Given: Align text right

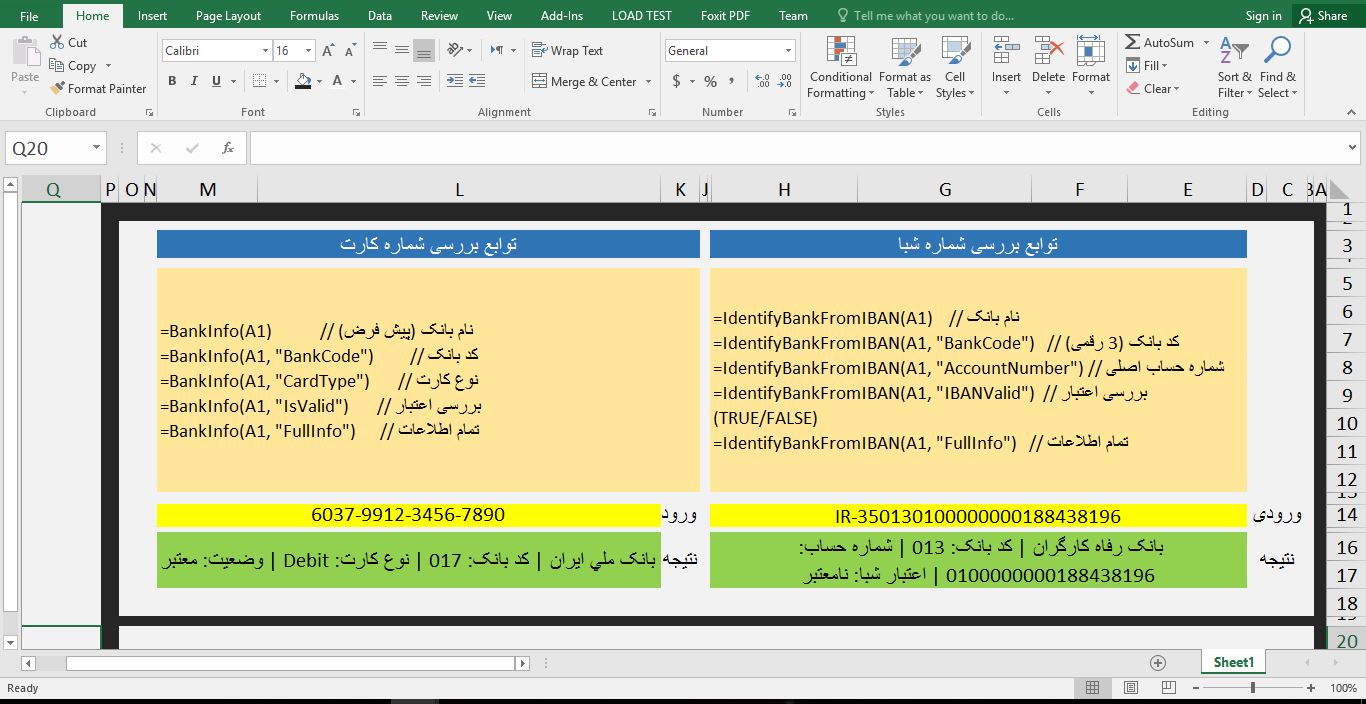Looking at the screenshot, I should (x=424, y=81).
